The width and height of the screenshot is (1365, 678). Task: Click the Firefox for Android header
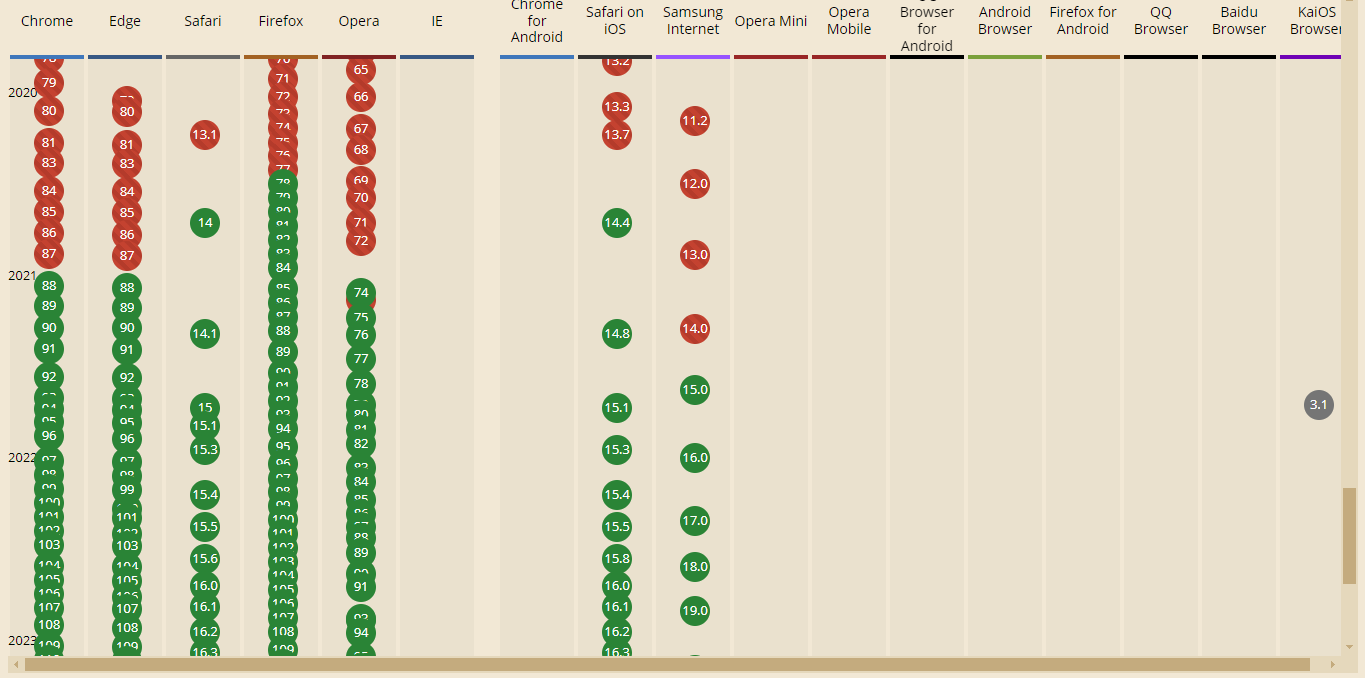point(1083,21)
